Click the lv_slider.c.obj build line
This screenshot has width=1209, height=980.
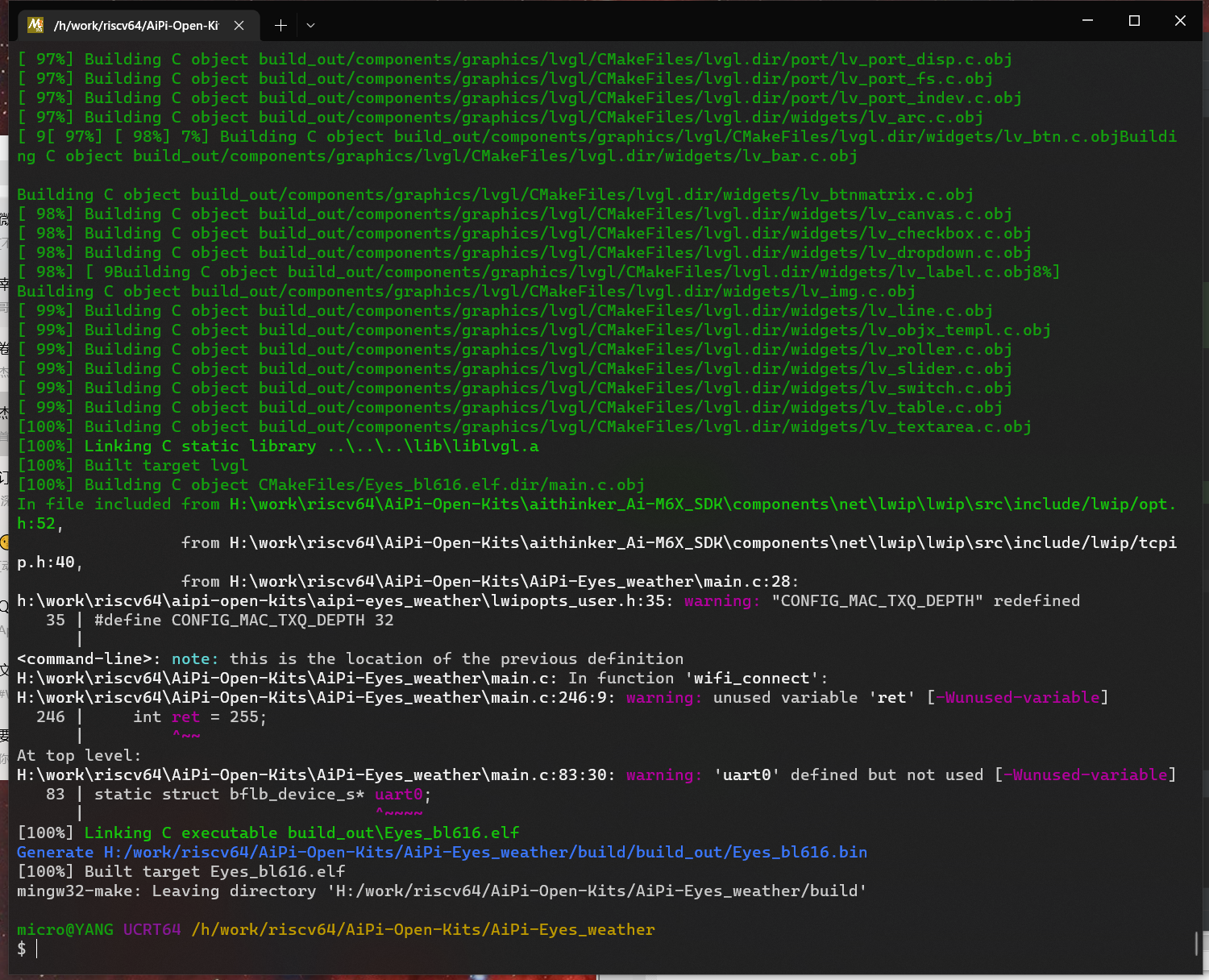pos(514,368)
